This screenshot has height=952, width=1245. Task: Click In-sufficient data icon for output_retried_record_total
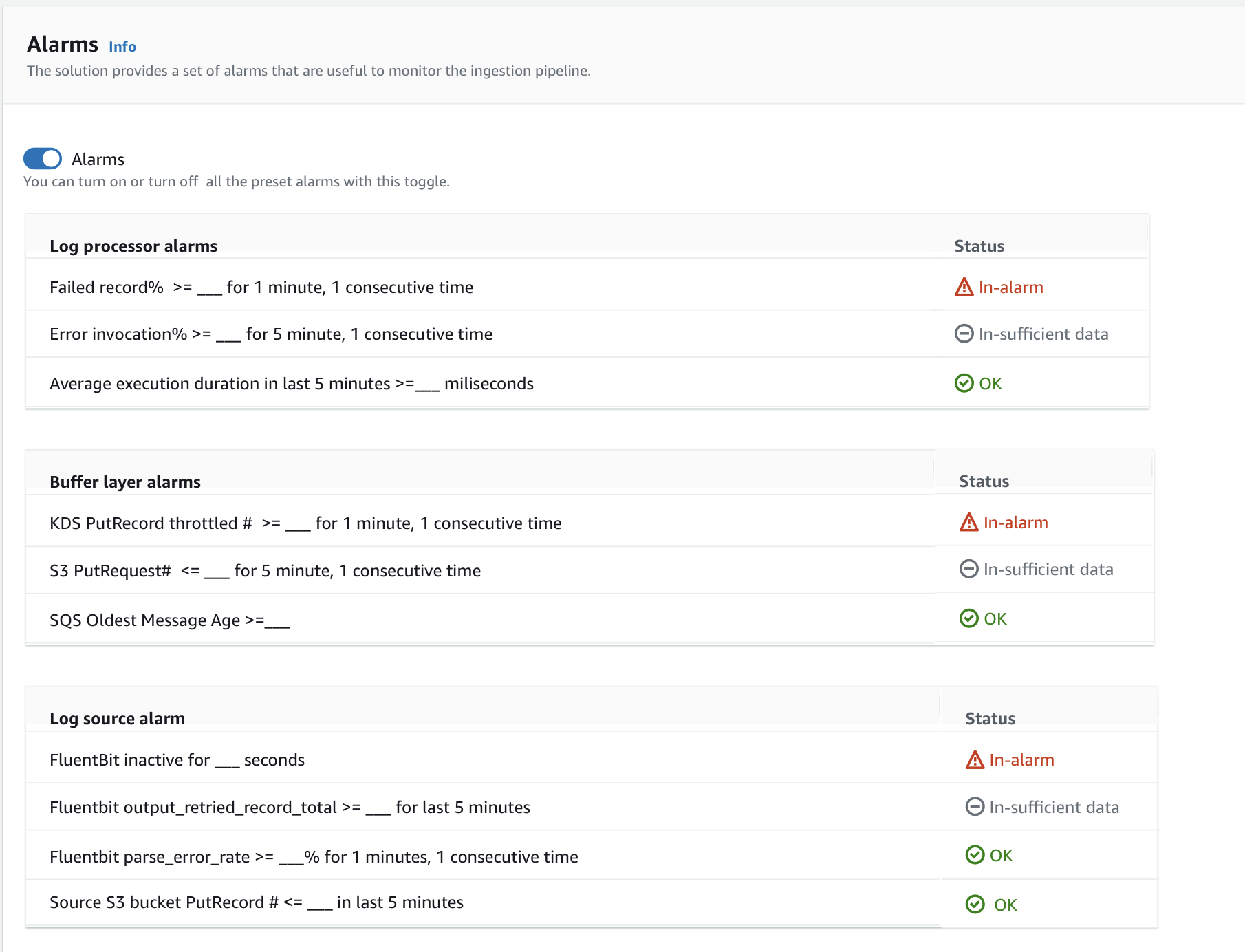tap(975, 806)
